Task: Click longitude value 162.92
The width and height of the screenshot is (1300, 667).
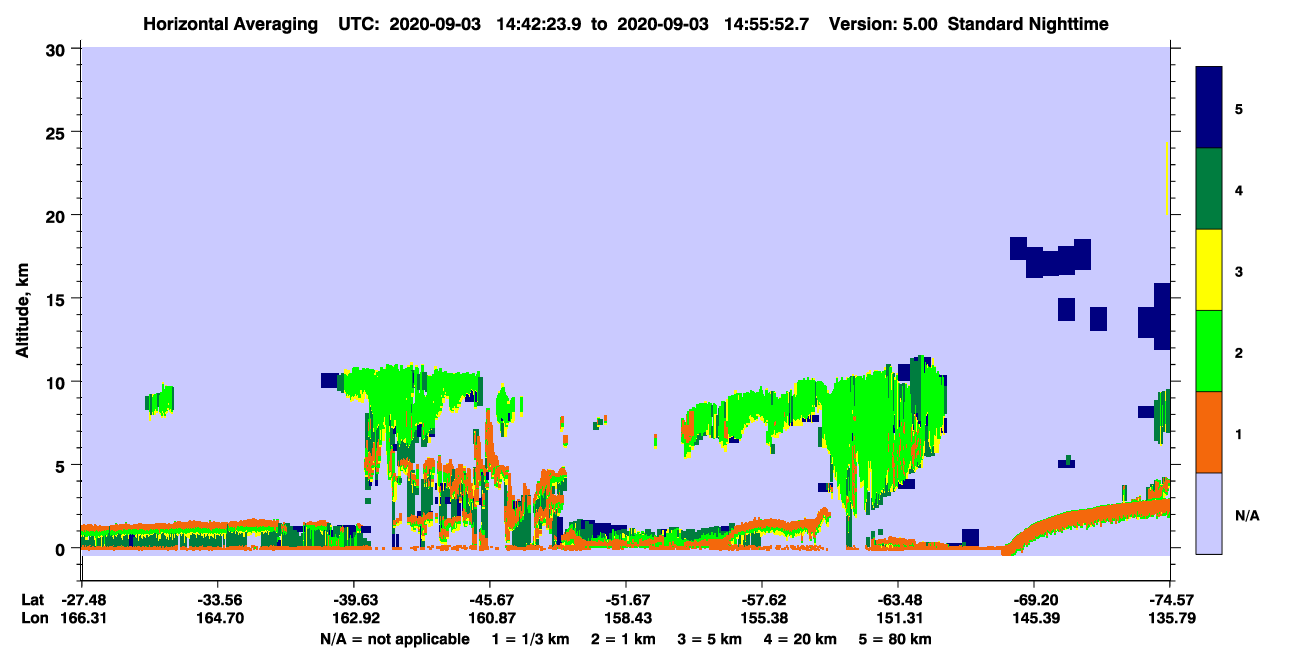Action: point(354,619)
